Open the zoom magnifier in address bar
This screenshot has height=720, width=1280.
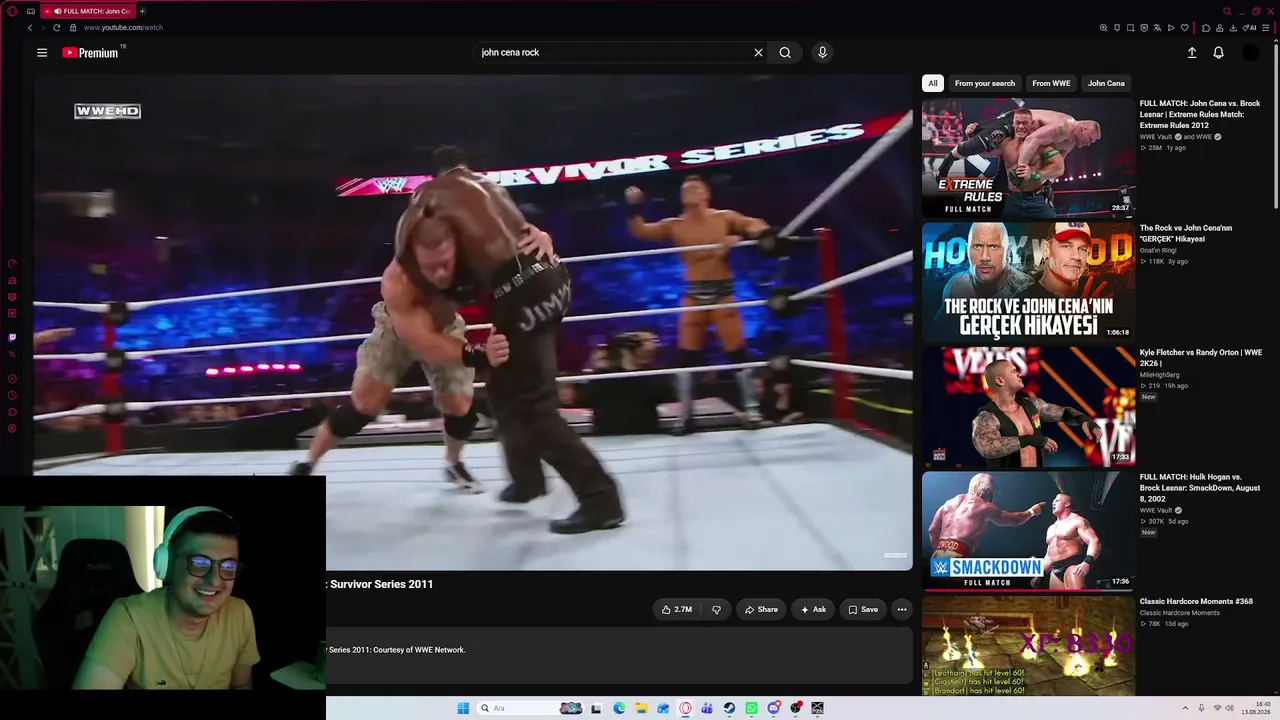(1103, 28)
